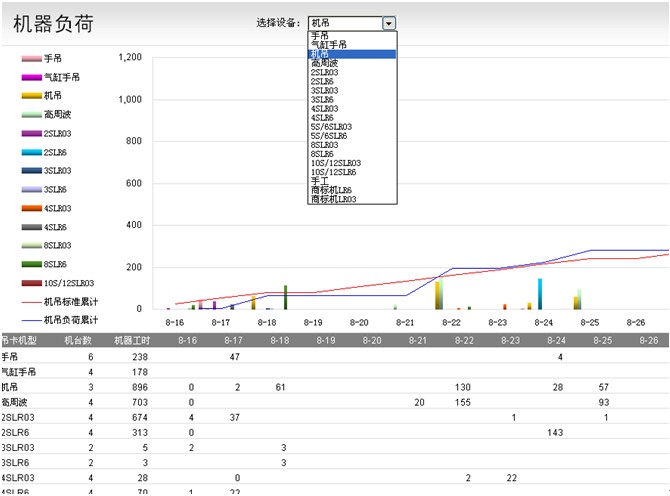Click the orange 4SLR03 legend marker

point(30,208)
